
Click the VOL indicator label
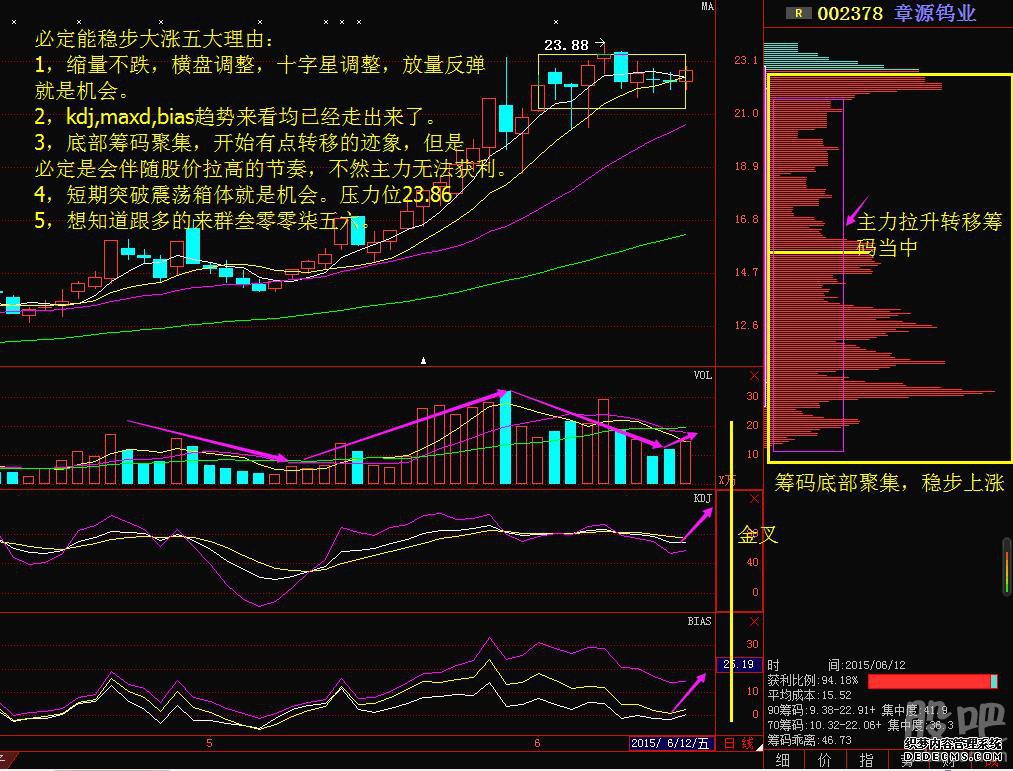pos(703,375)
